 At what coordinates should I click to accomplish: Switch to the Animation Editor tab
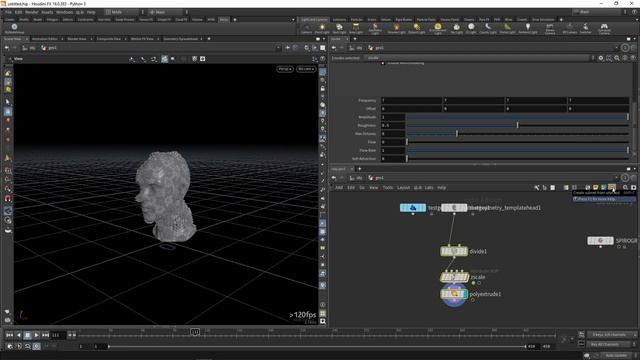45,39
